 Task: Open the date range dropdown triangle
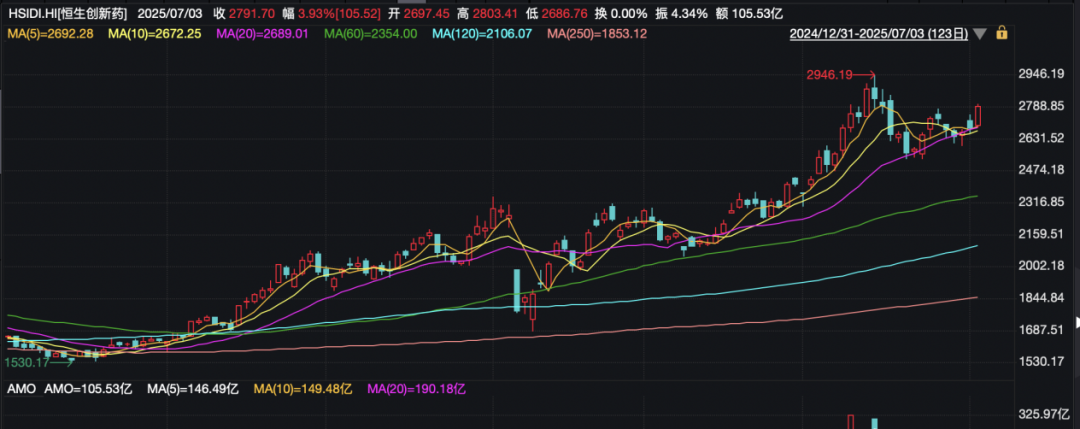(979, 34)
